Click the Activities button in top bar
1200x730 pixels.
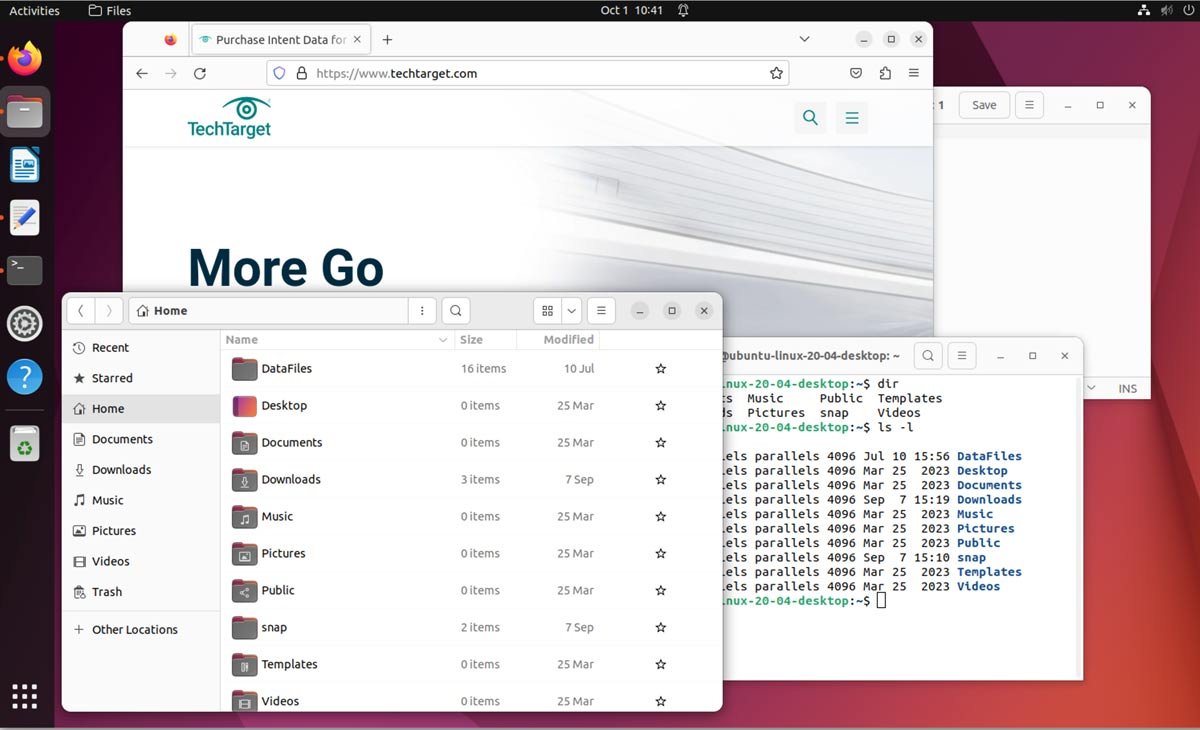pos(34,10)
